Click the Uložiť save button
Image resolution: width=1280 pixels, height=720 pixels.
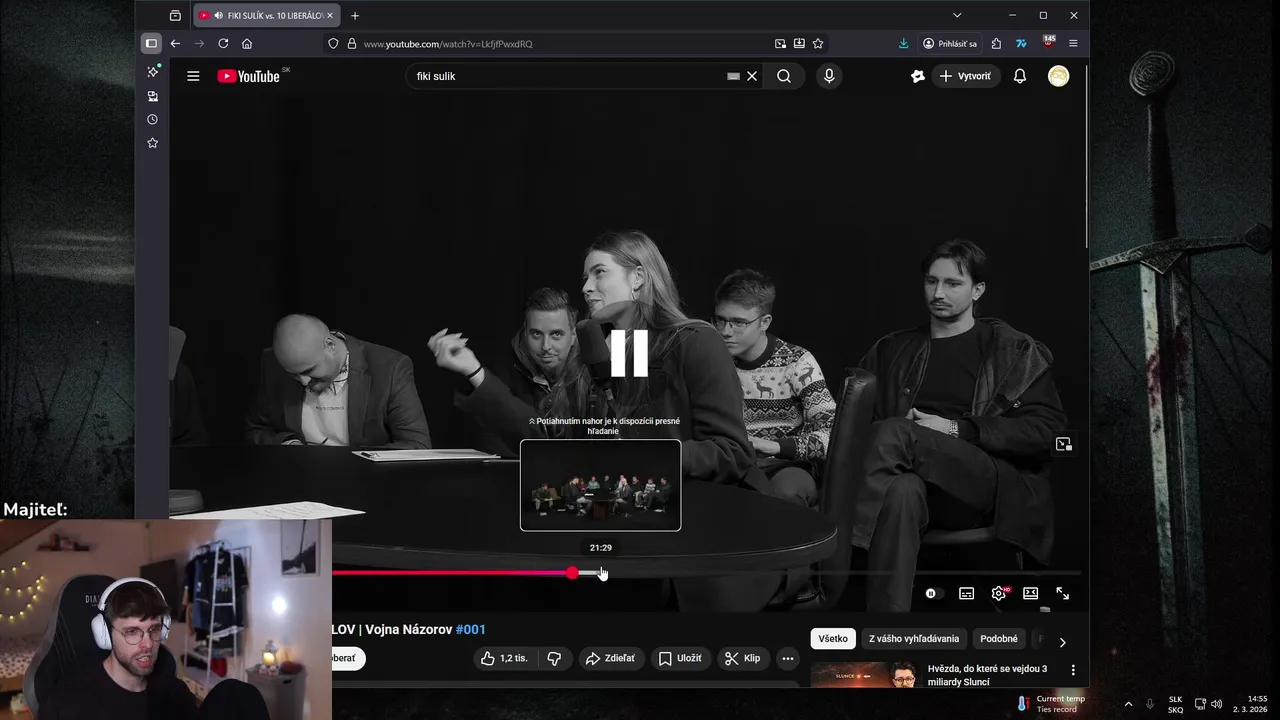[x=680, y=658]
